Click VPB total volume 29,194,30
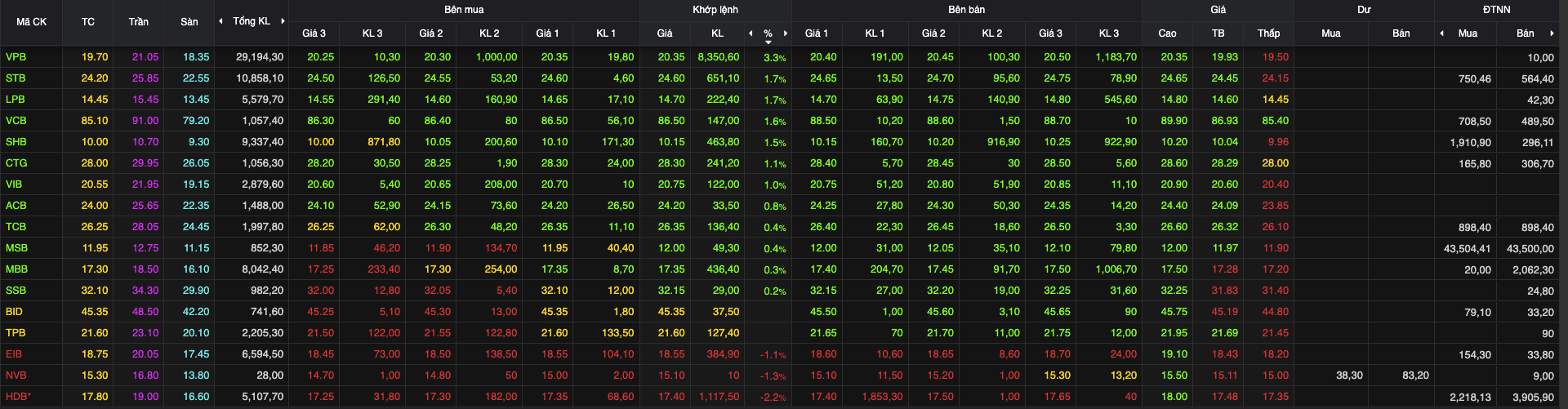The height and width of the screenshot is (409, 1568). pos(260,57)
